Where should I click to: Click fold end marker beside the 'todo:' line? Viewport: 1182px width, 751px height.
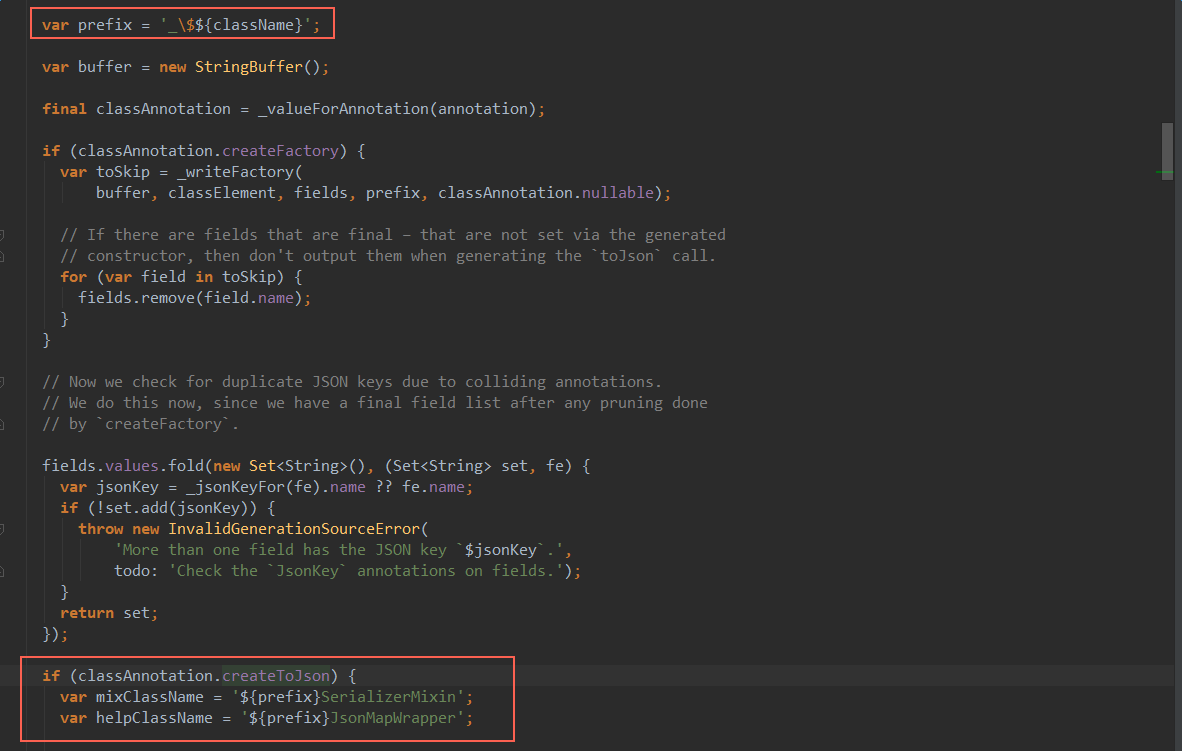3,571
